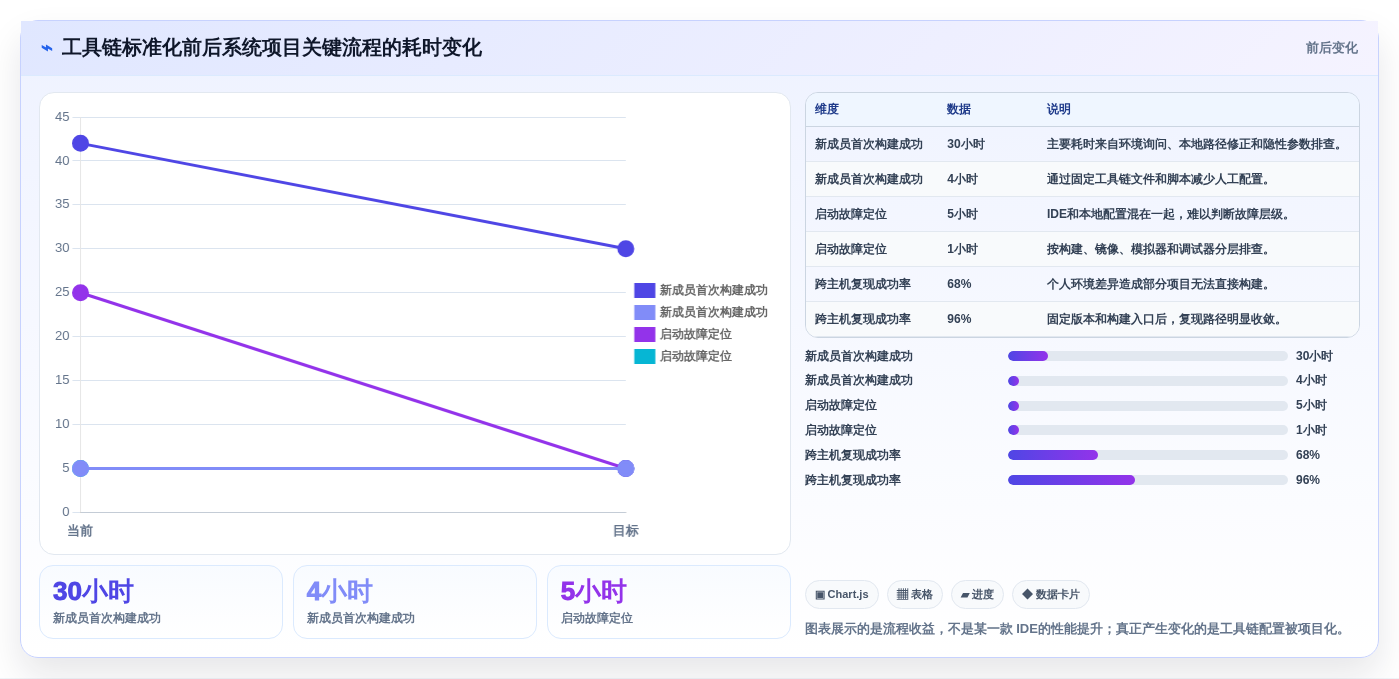This screenshot has height=679, width=1399.
Task: Click the 进度 chip
Action: 977,595
